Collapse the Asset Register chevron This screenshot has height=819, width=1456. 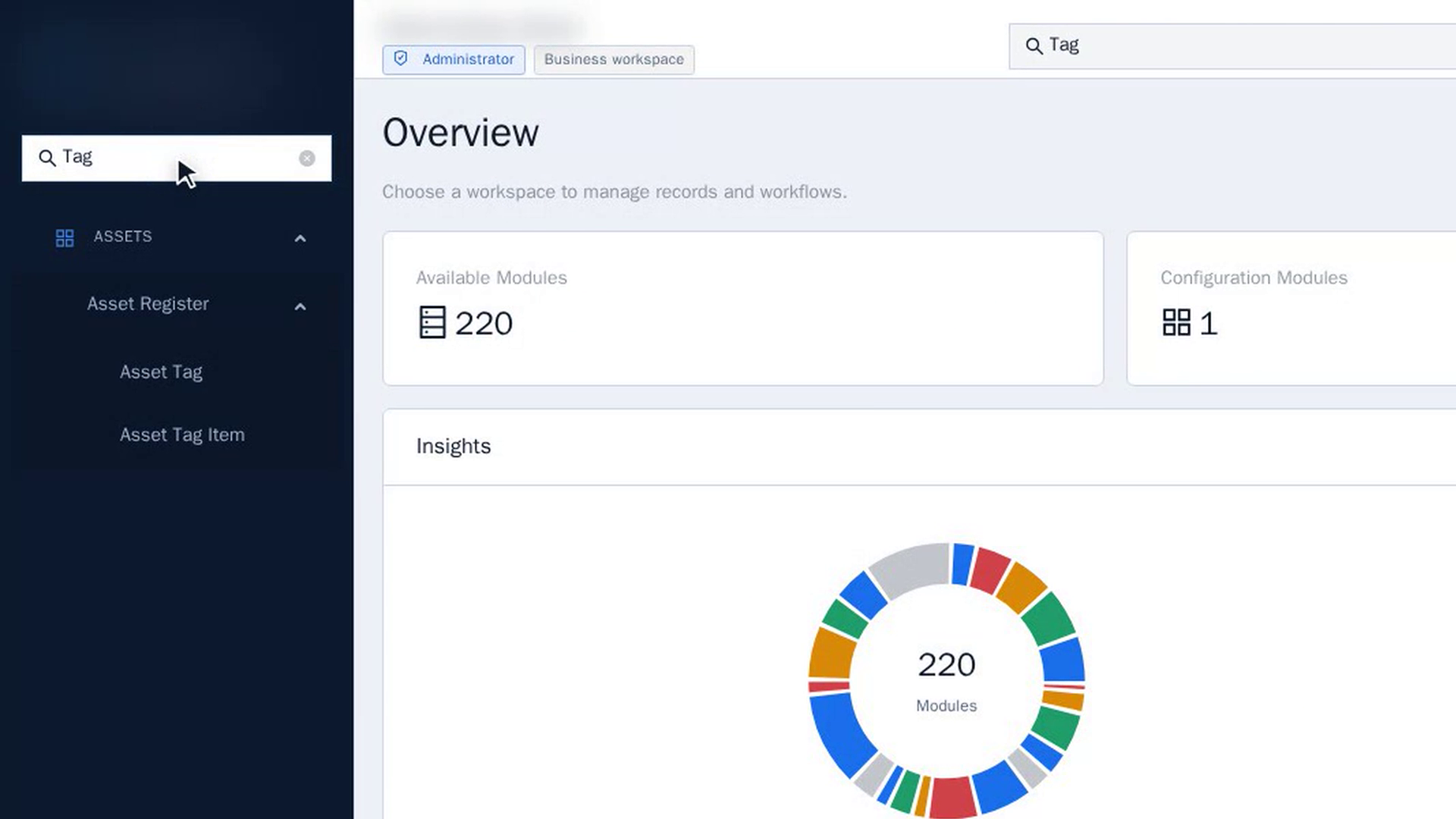300,306
